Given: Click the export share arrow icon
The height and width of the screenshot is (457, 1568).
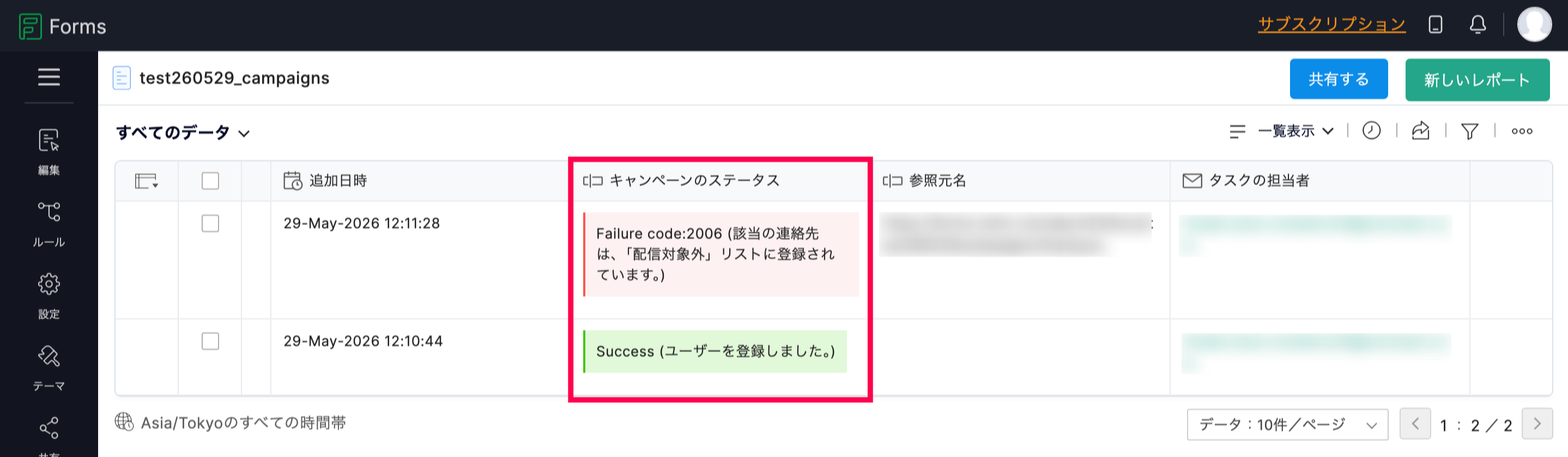Looking at the screenshot, I should tap(1420, 130).
